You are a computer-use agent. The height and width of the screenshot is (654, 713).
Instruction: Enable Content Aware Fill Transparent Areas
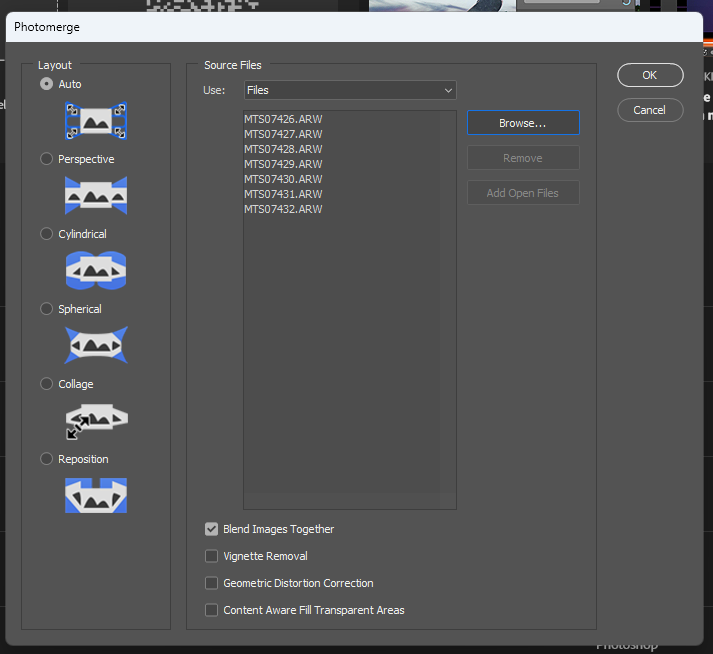click(x=211, y=610)
